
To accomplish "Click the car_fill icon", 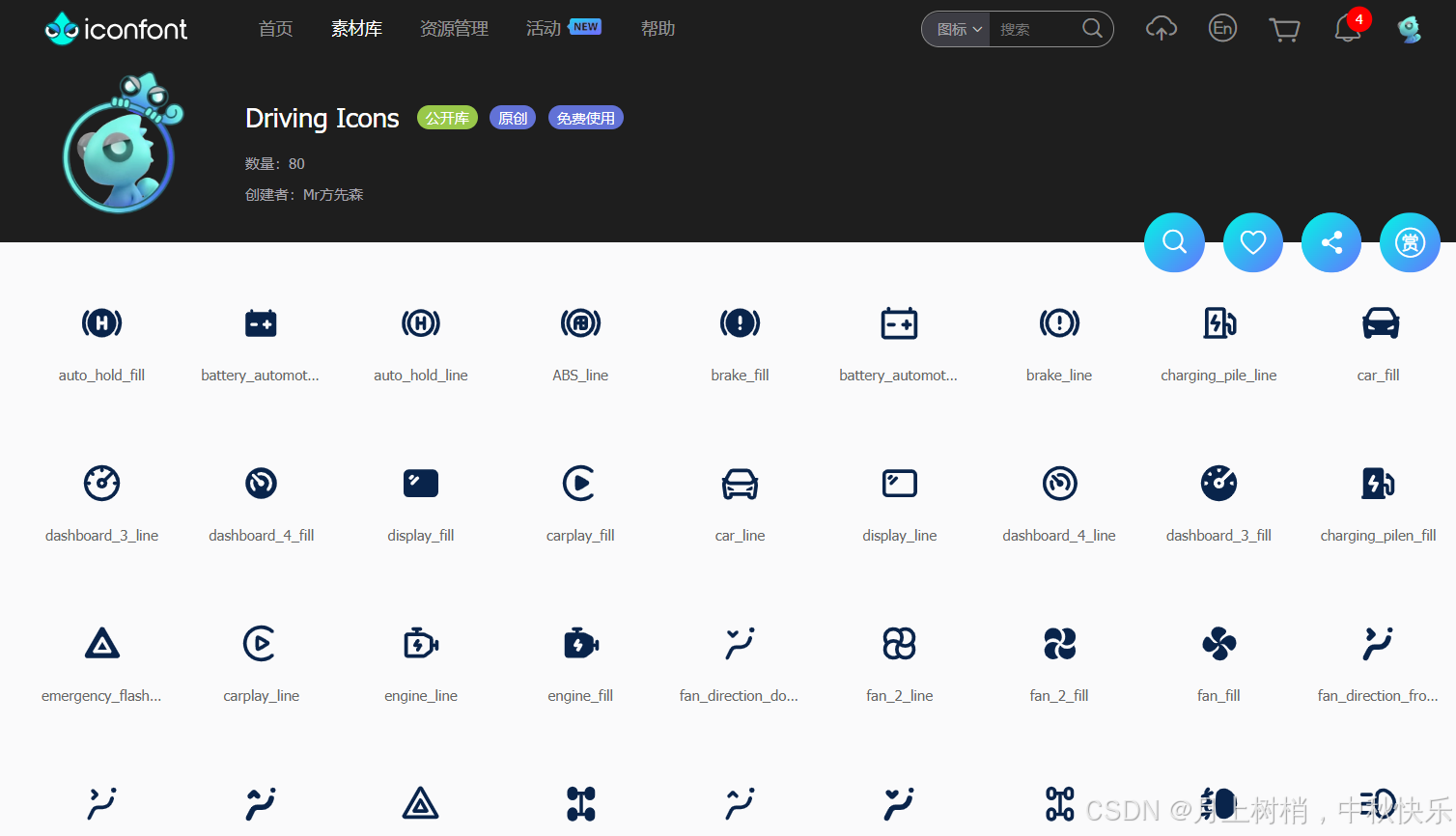I will coord(1381,323).
